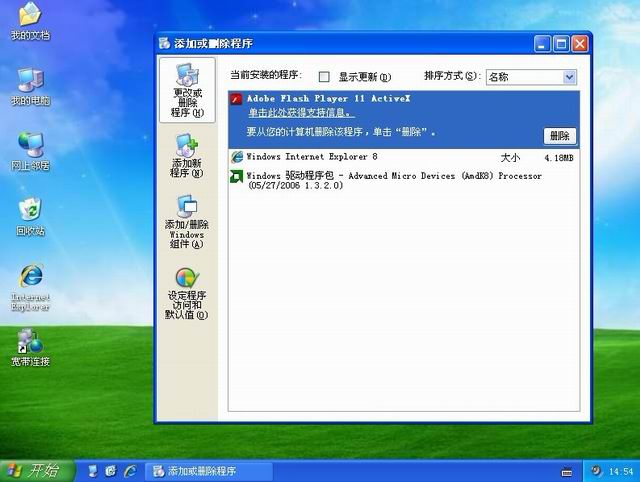
Task: Select the Windows Internet Explorer 8 icon
Action: coord(237,157)
